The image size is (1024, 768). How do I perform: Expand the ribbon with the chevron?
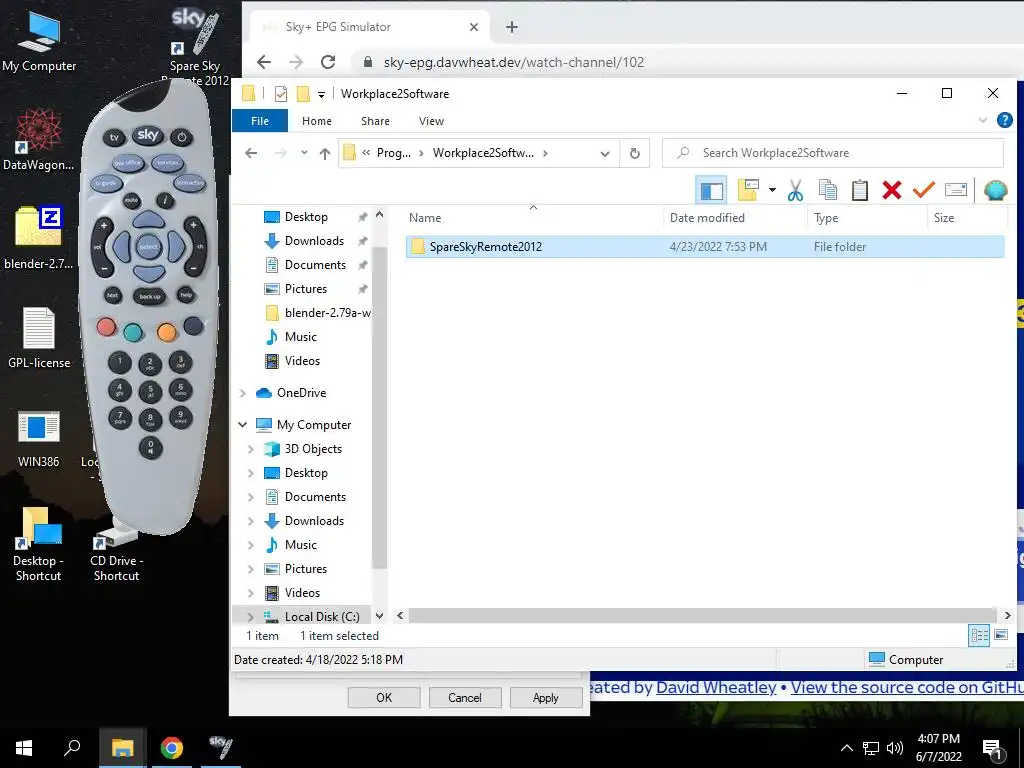982,120
